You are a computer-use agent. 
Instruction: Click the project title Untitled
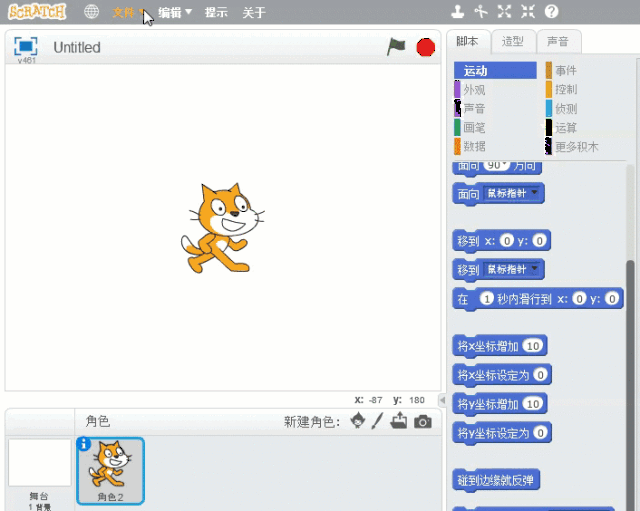point(77,47)
